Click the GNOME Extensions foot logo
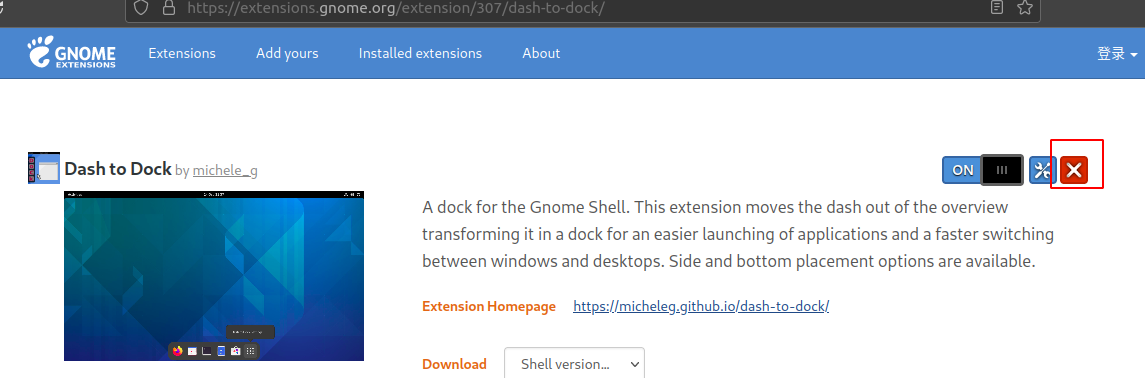 72,53
